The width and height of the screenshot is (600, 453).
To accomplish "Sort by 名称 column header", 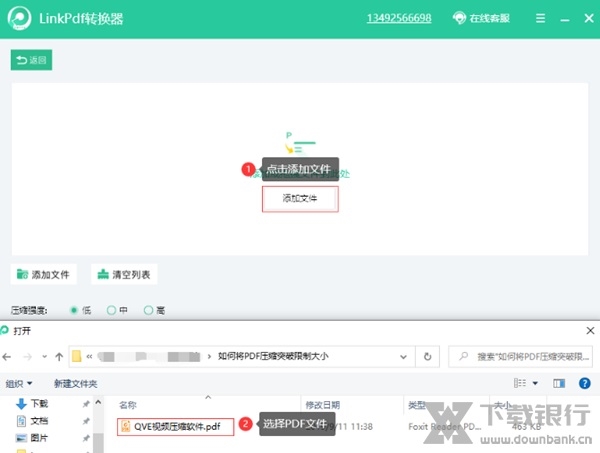I will pos(128,405).
